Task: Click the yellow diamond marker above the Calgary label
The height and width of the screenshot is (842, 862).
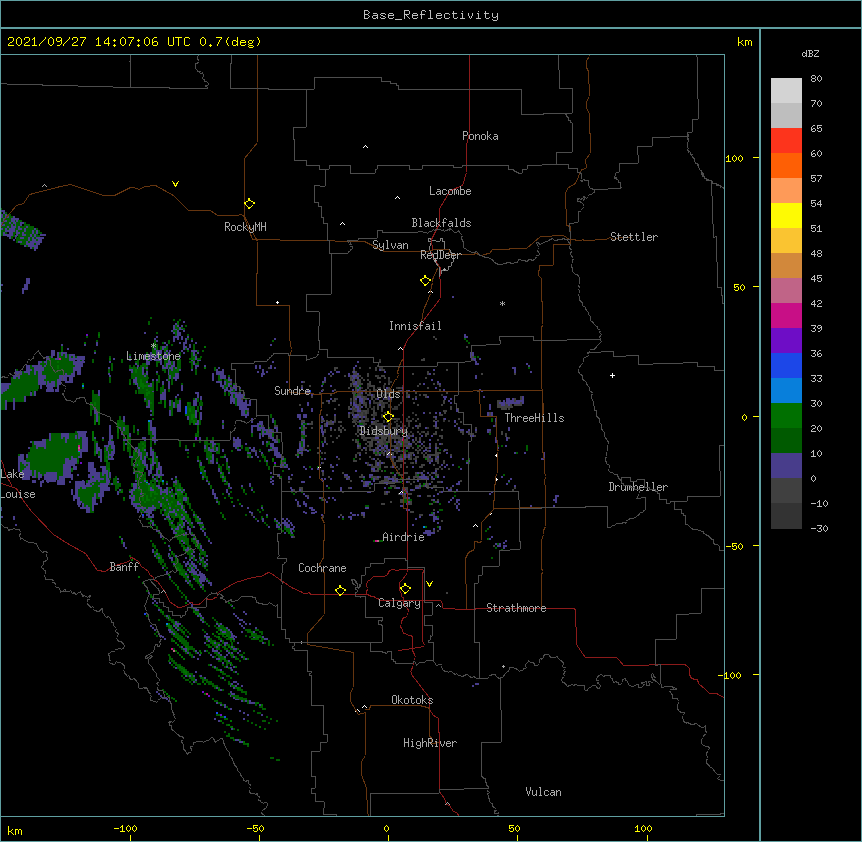Action: coord(405,589)
